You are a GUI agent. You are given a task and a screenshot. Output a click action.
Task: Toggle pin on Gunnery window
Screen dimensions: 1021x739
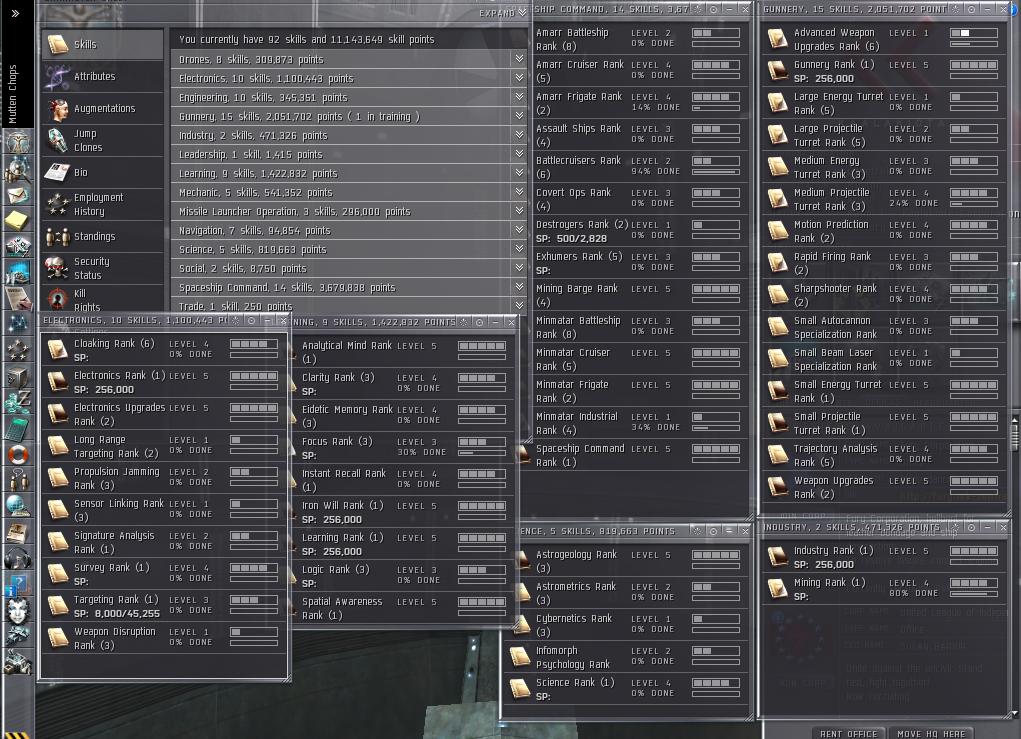(956, 9)
